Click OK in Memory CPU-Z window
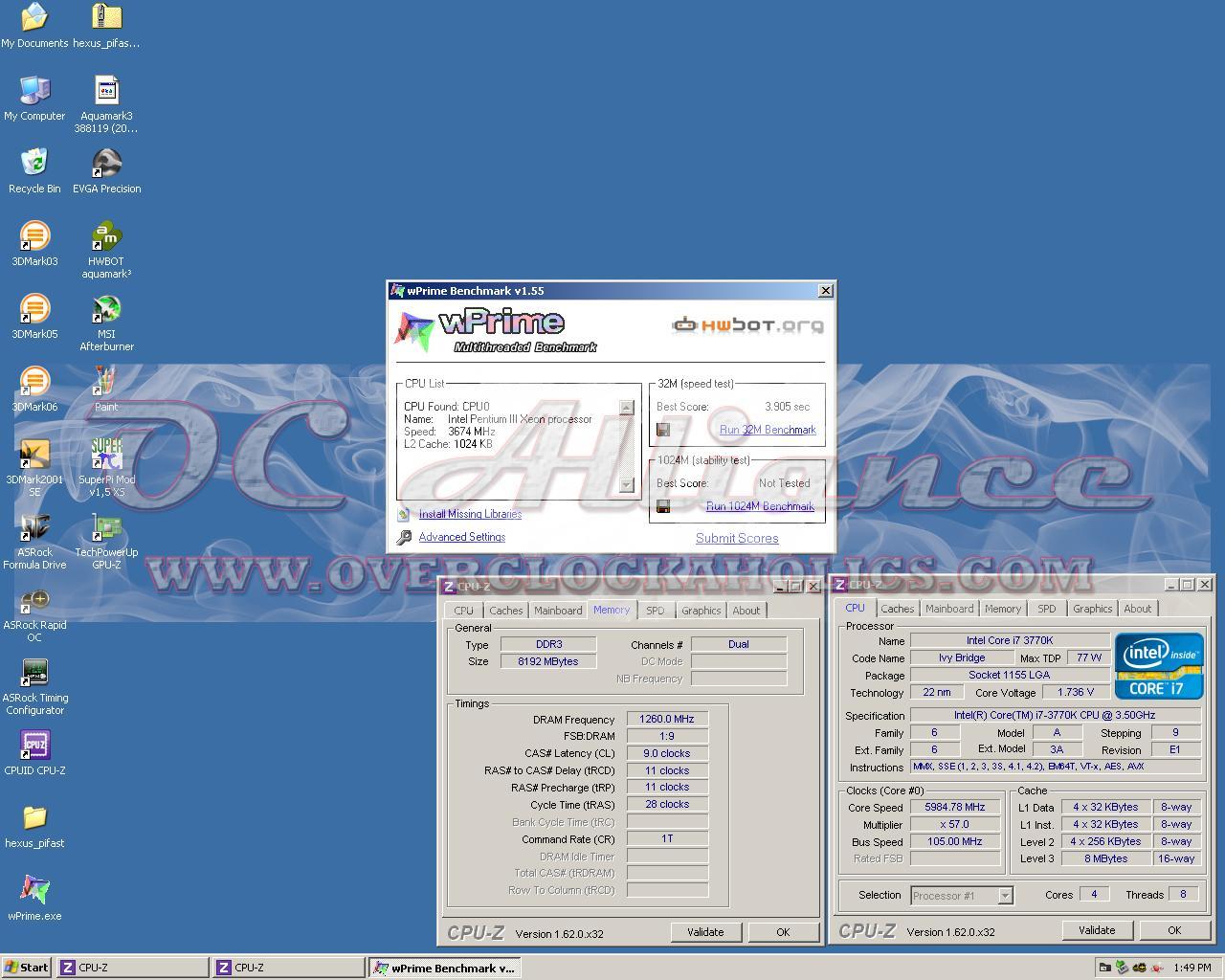Image resolution: width=1225 pixels, height=980 pixels. pyautogui.click(x=783, y=932)
